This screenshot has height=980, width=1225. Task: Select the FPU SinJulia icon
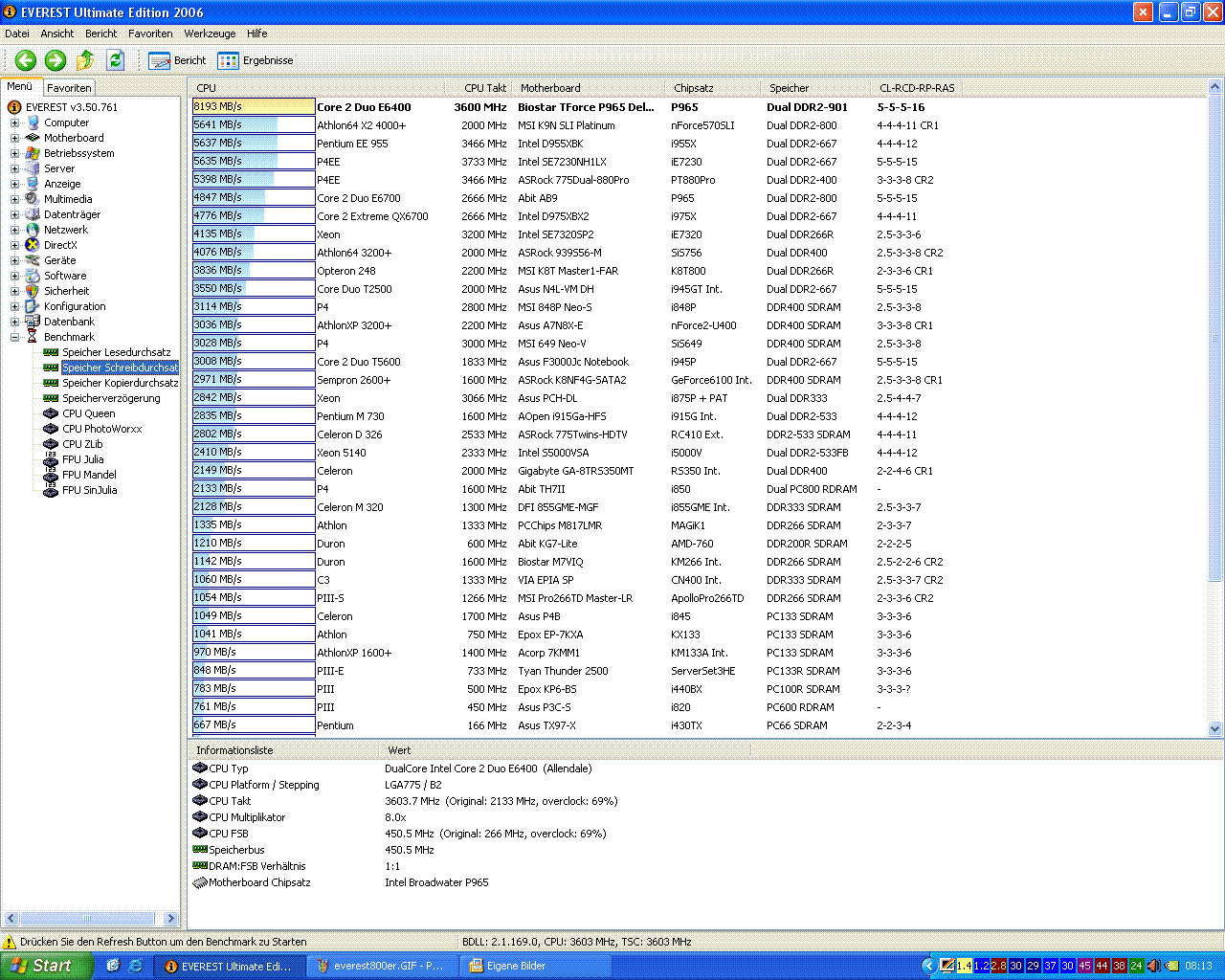[x=51, y=490]
